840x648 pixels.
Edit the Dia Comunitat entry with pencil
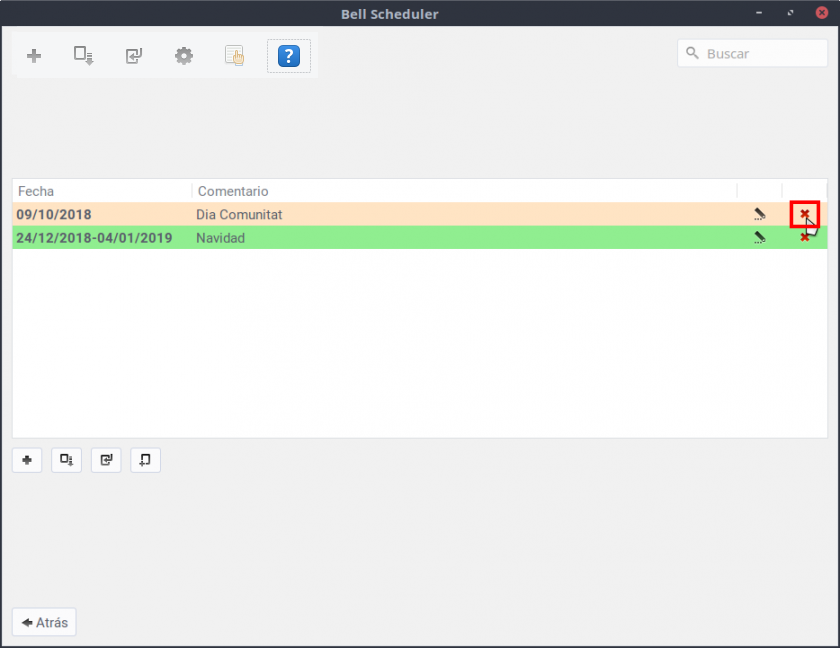click(760, 214)
